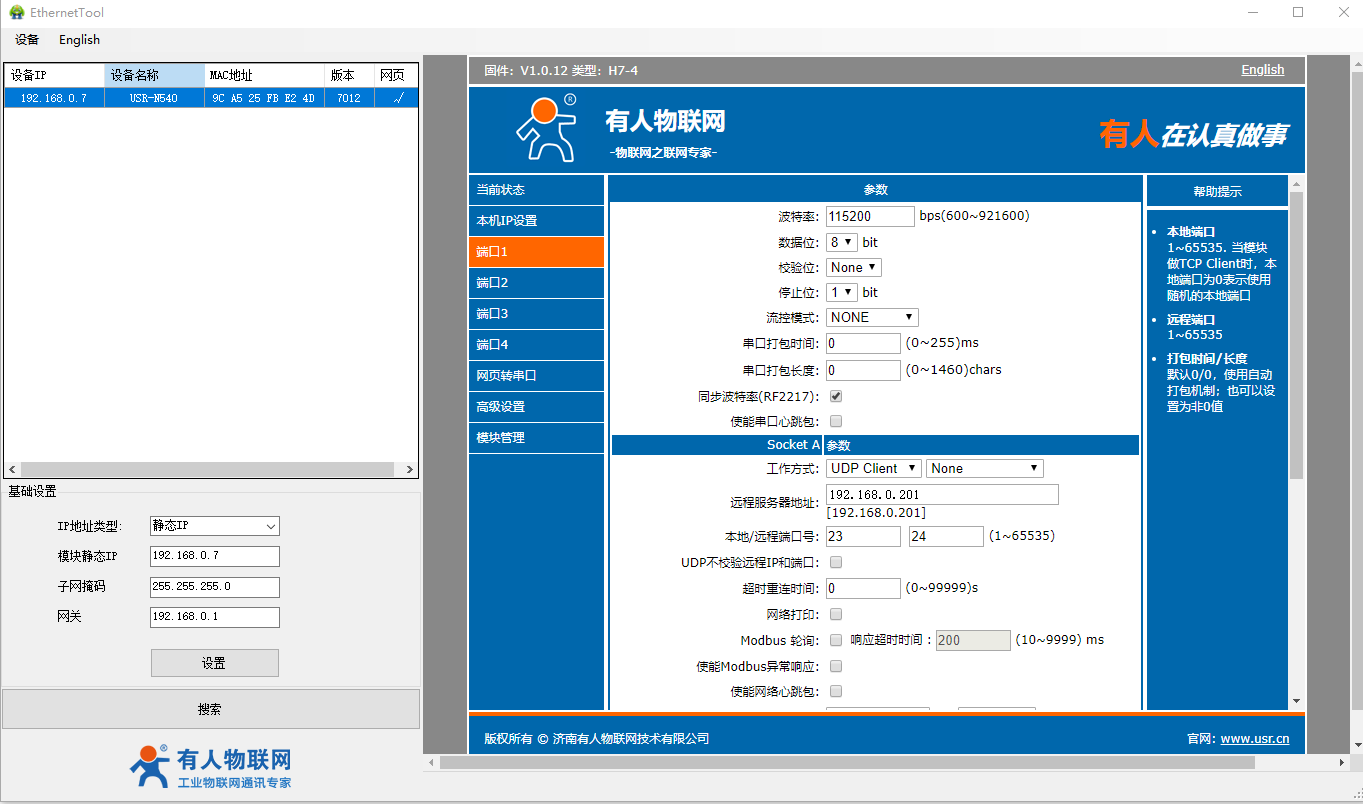Click the baud rate input field
1363x804 pixels.
869,216
